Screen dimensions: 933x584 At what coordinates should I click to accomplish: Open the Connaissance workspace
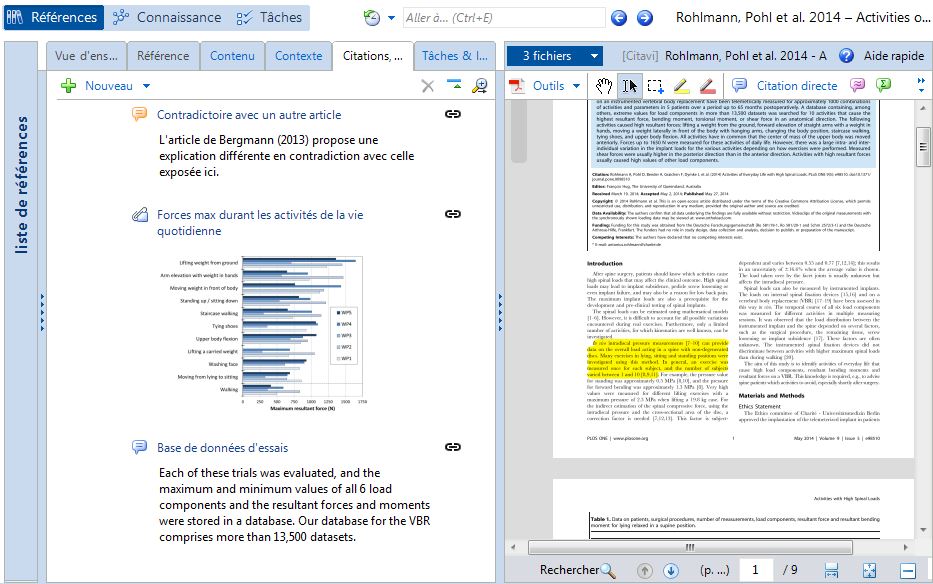point(167,18)
